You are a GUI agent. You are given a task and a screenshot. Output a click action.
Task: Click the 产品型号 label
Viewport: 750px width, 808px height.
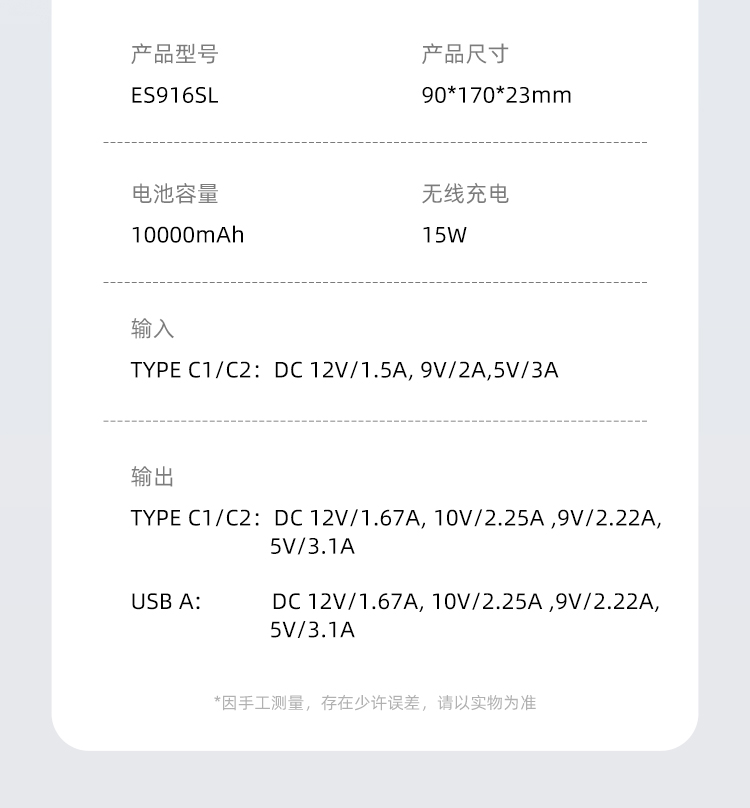pyautogui.click(x=174, y=54)
